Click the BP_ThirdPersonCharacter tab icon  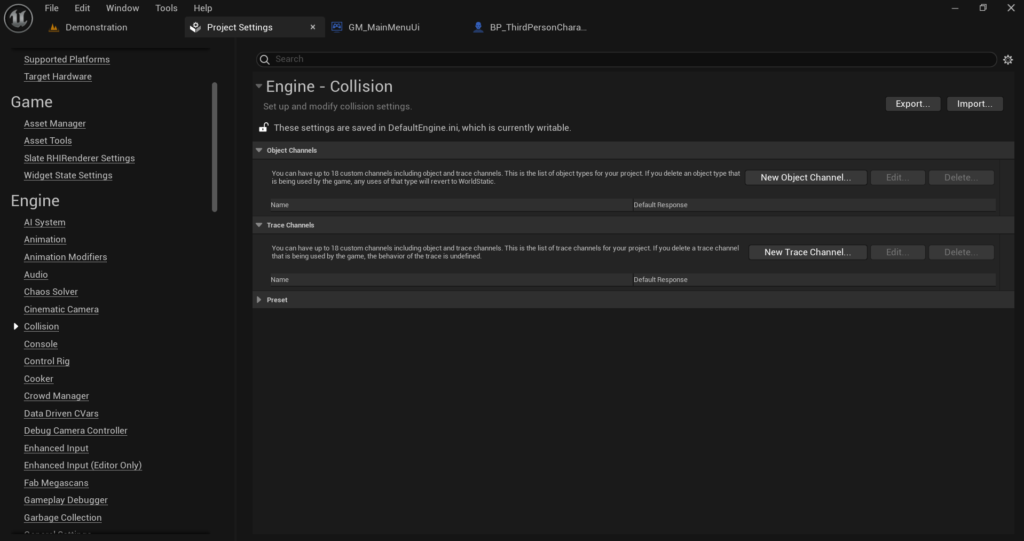[x=478, y=27]
